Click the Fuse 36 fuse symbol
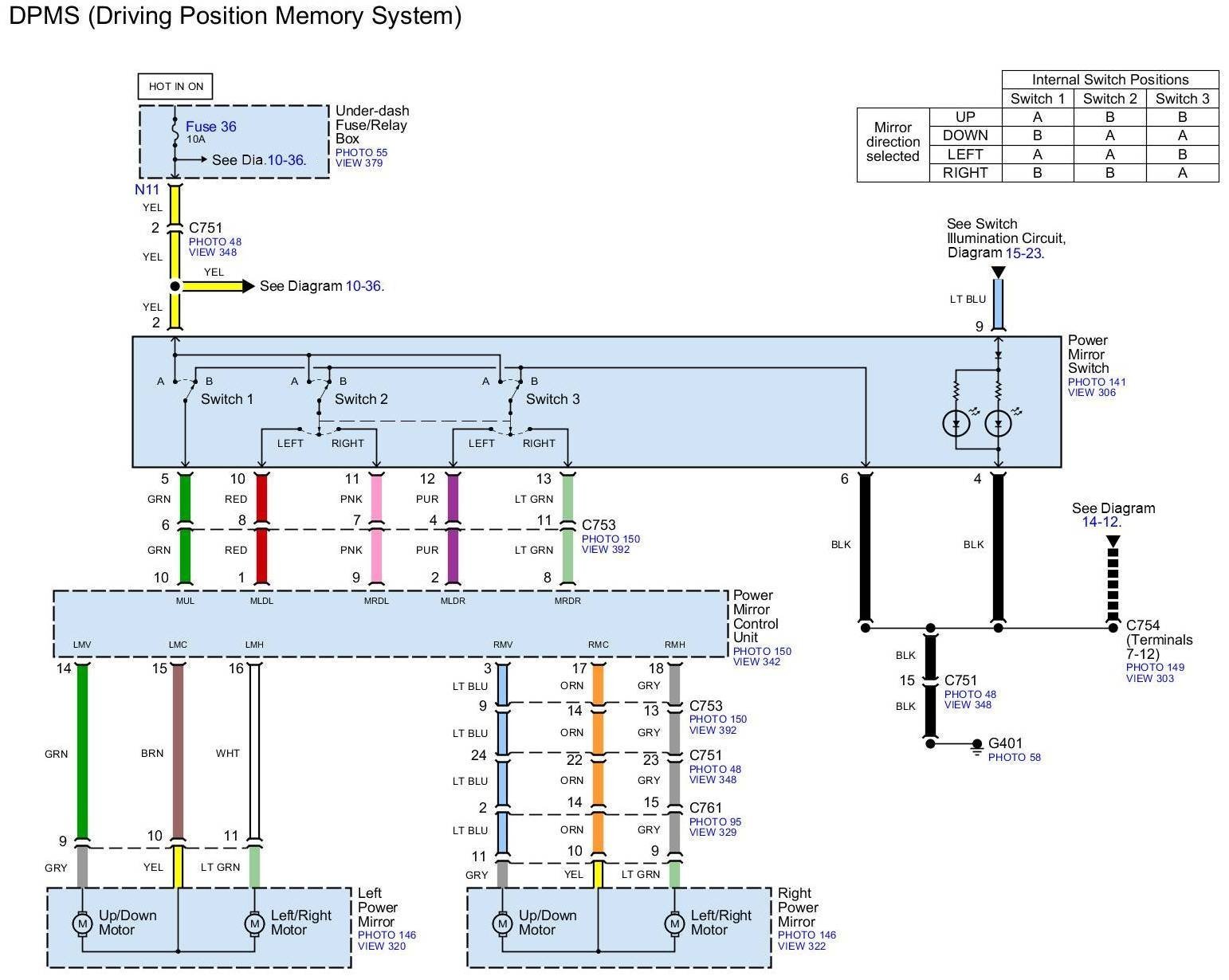This screenshot has height=980, width=1229. point(175,133)
